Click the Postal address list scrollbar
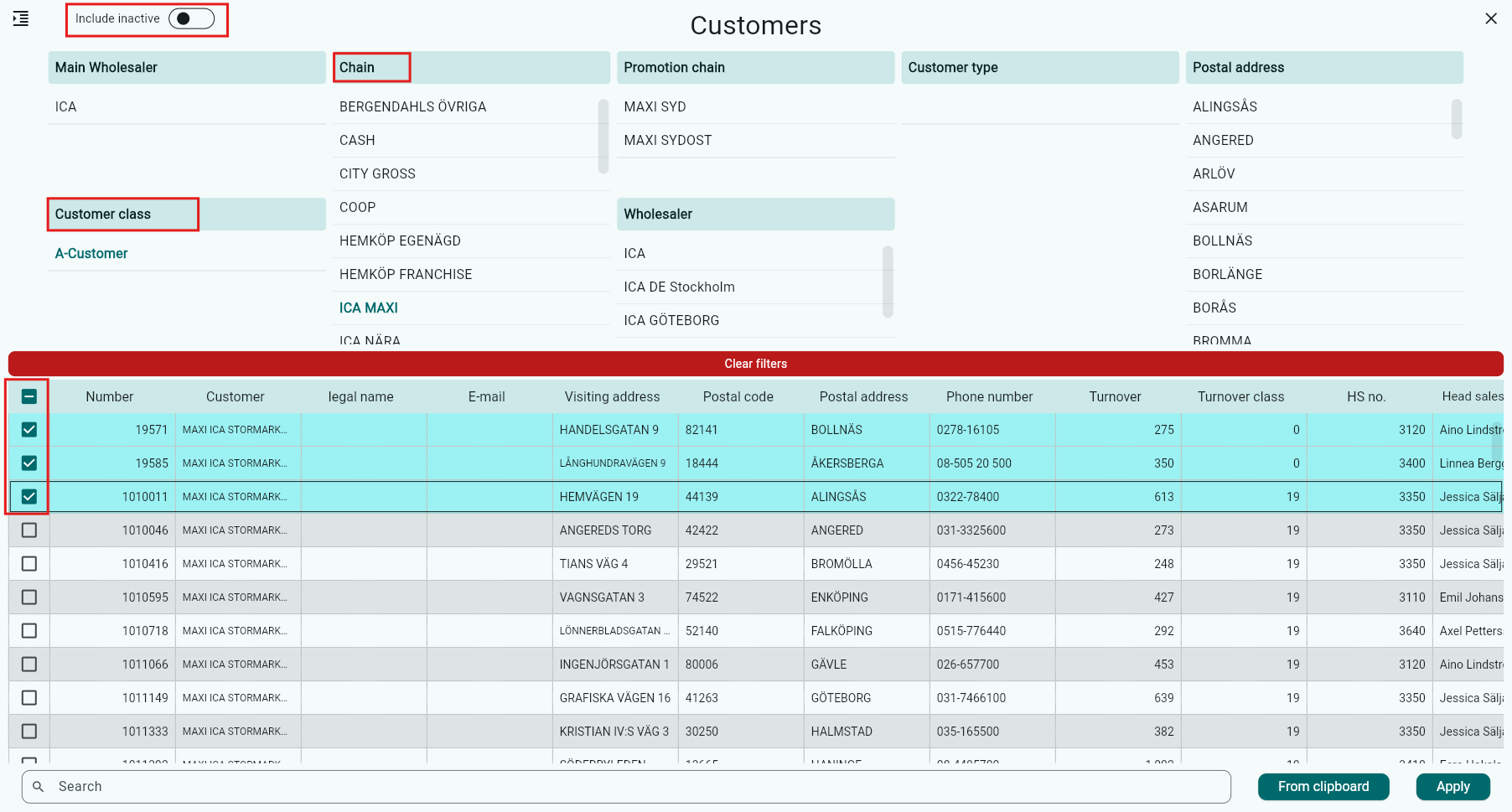Image resolution: width=1512 pixels, height=812 pixels. pyautogui.click(x=1457, y=119)
